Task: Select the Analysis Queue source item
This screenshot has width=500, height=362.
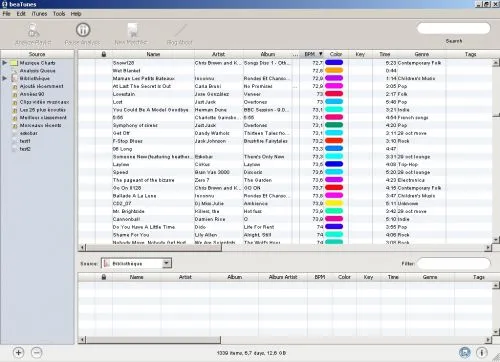Action: tap(37, 71)
